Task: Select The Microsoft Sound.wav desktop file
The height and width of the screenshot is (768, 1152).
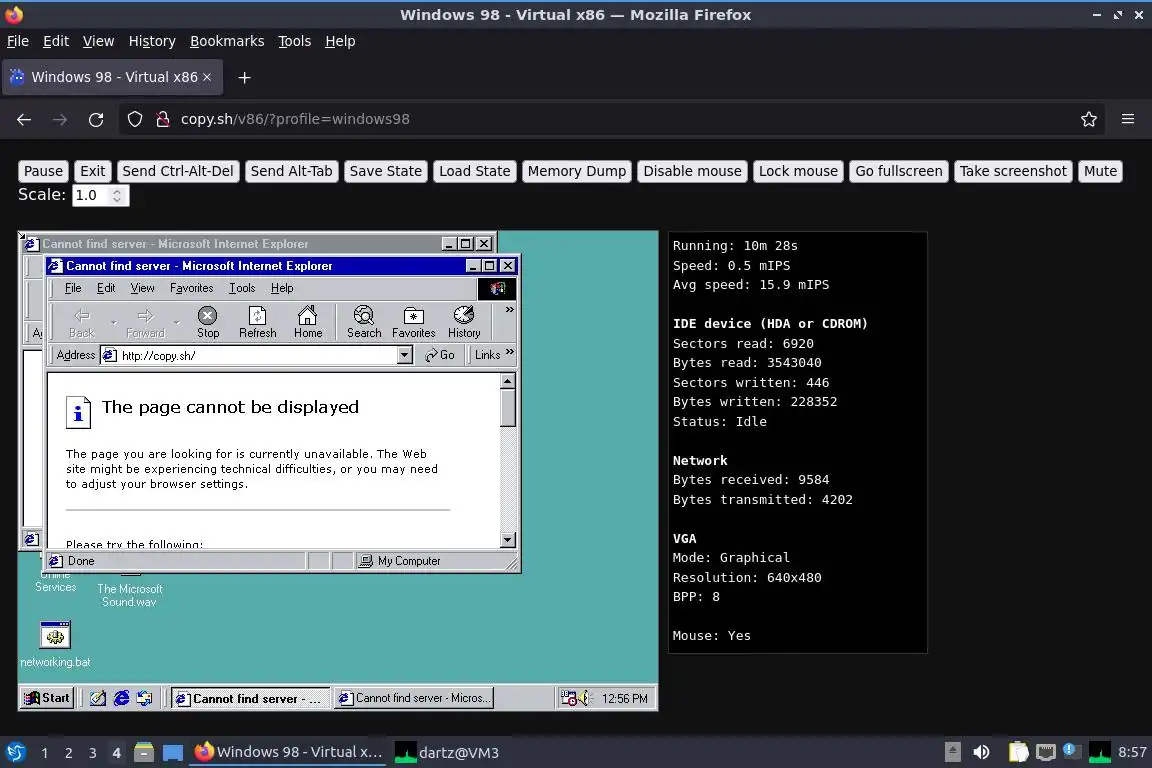Action: coord(129,595)
